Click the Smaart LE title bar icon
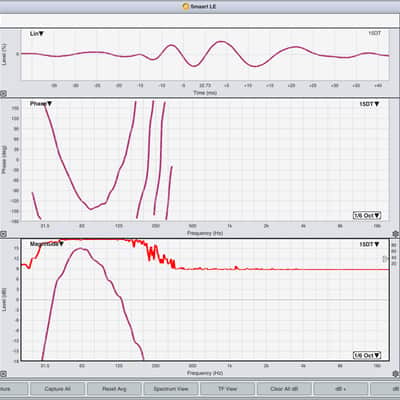This screenshot has height=400, width=400. tap(186, 6)
